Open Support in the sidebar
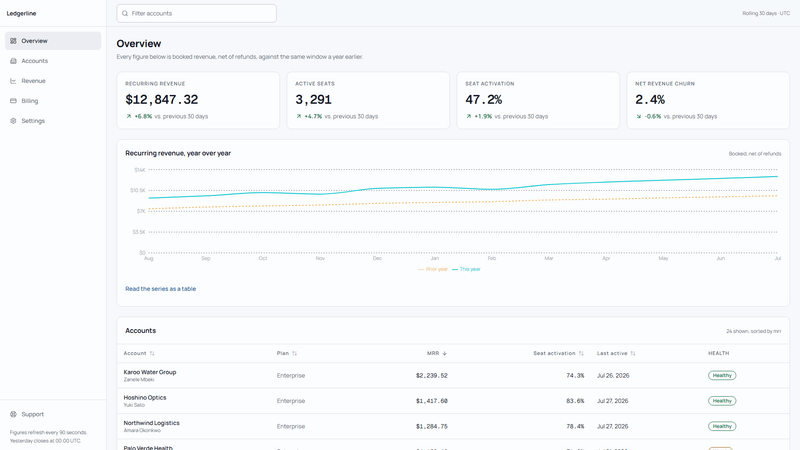This screenshot has height=450, width=800. [x=53, y=414]
